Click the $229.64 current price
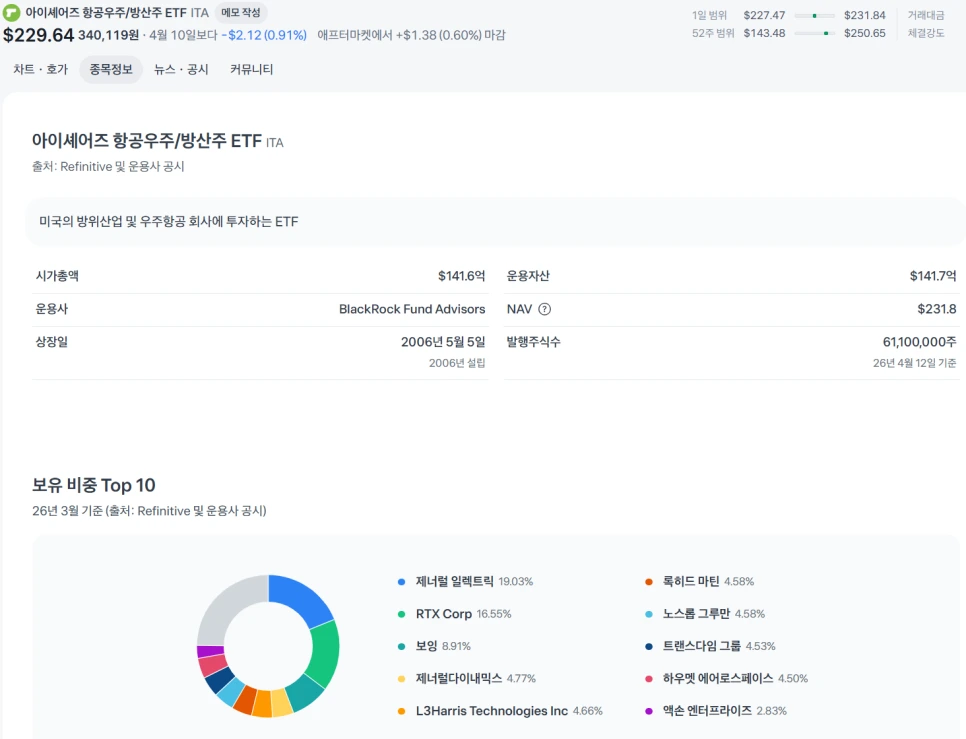The width and height of the screenshot is (966, 739). (38, 35)
